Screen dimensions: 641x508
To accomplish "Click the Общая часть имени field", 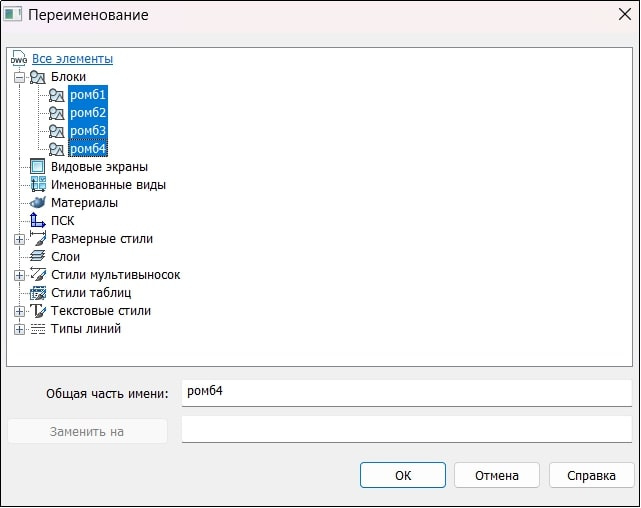I will tap(407, 393).
